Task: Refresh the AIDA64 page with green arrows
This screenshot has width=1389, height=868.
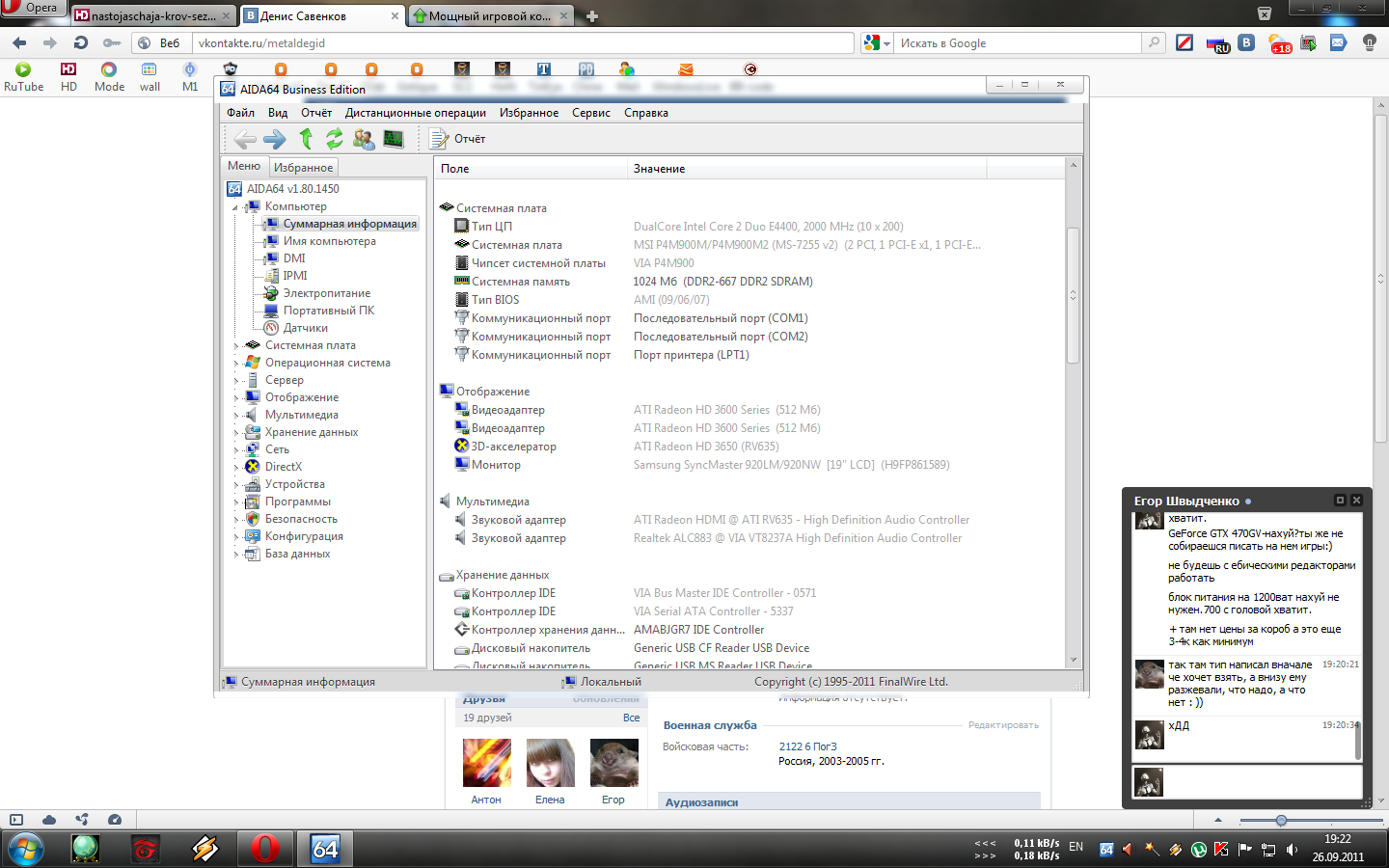Action: pos(334,139)
